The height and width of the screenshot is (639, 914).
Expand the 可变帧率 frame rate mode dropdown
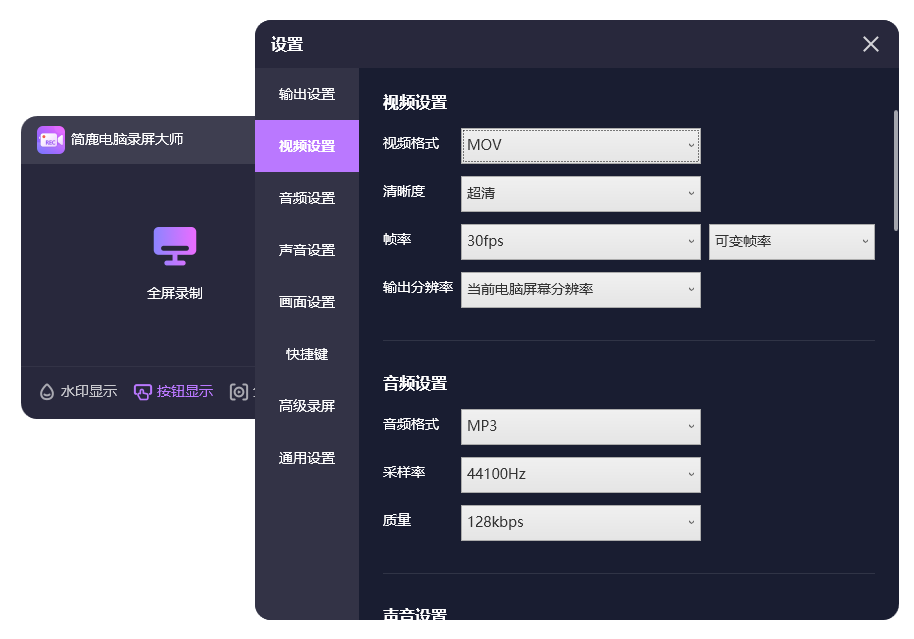click(791, 241)
